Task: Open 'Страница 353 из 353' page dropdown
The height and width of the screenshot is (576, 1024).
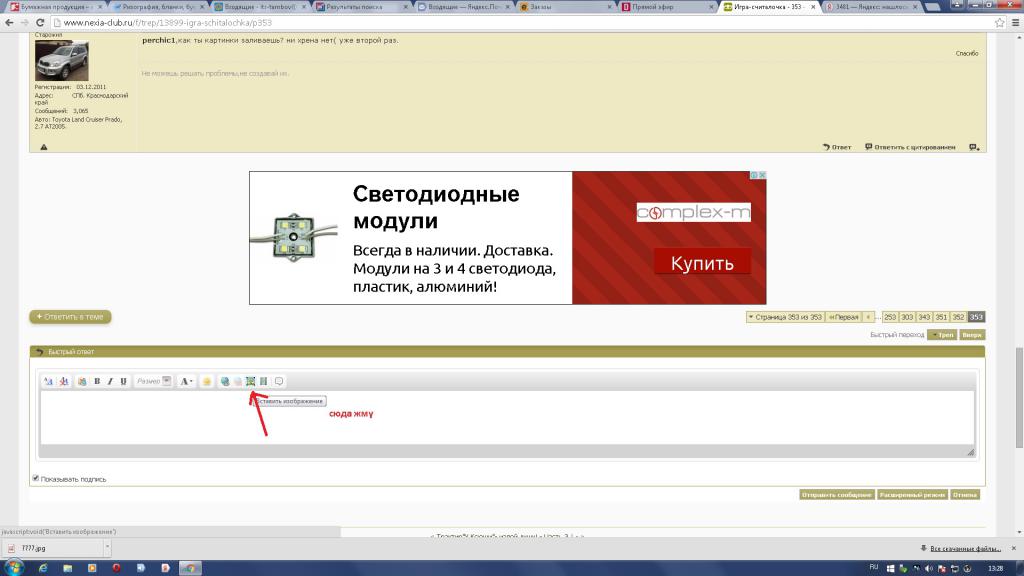Action: click(785, 317)
